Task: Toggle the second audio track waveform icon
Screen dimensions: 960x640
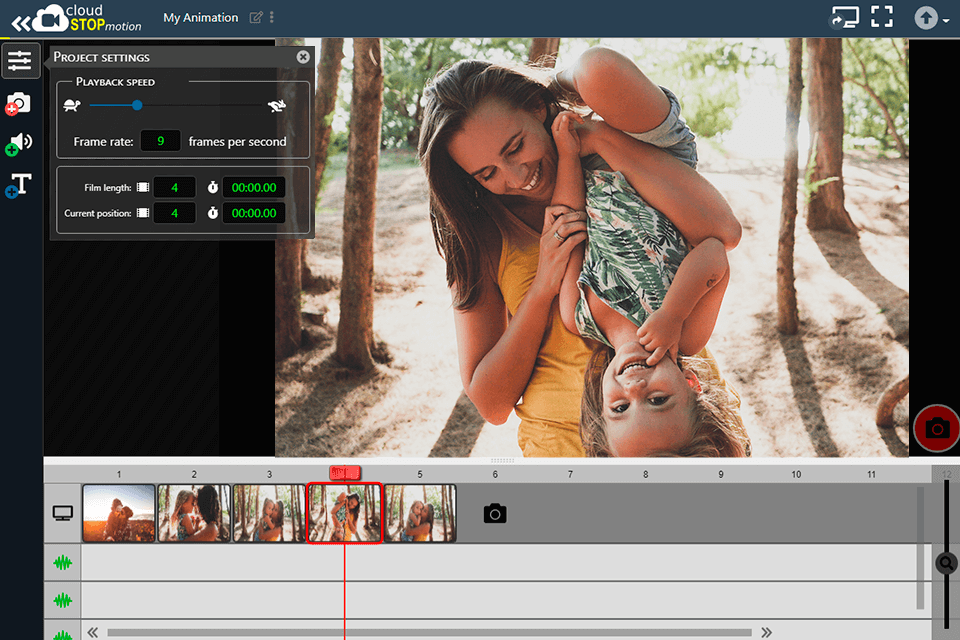Action: pyautogui.click(x=63, y=600)
